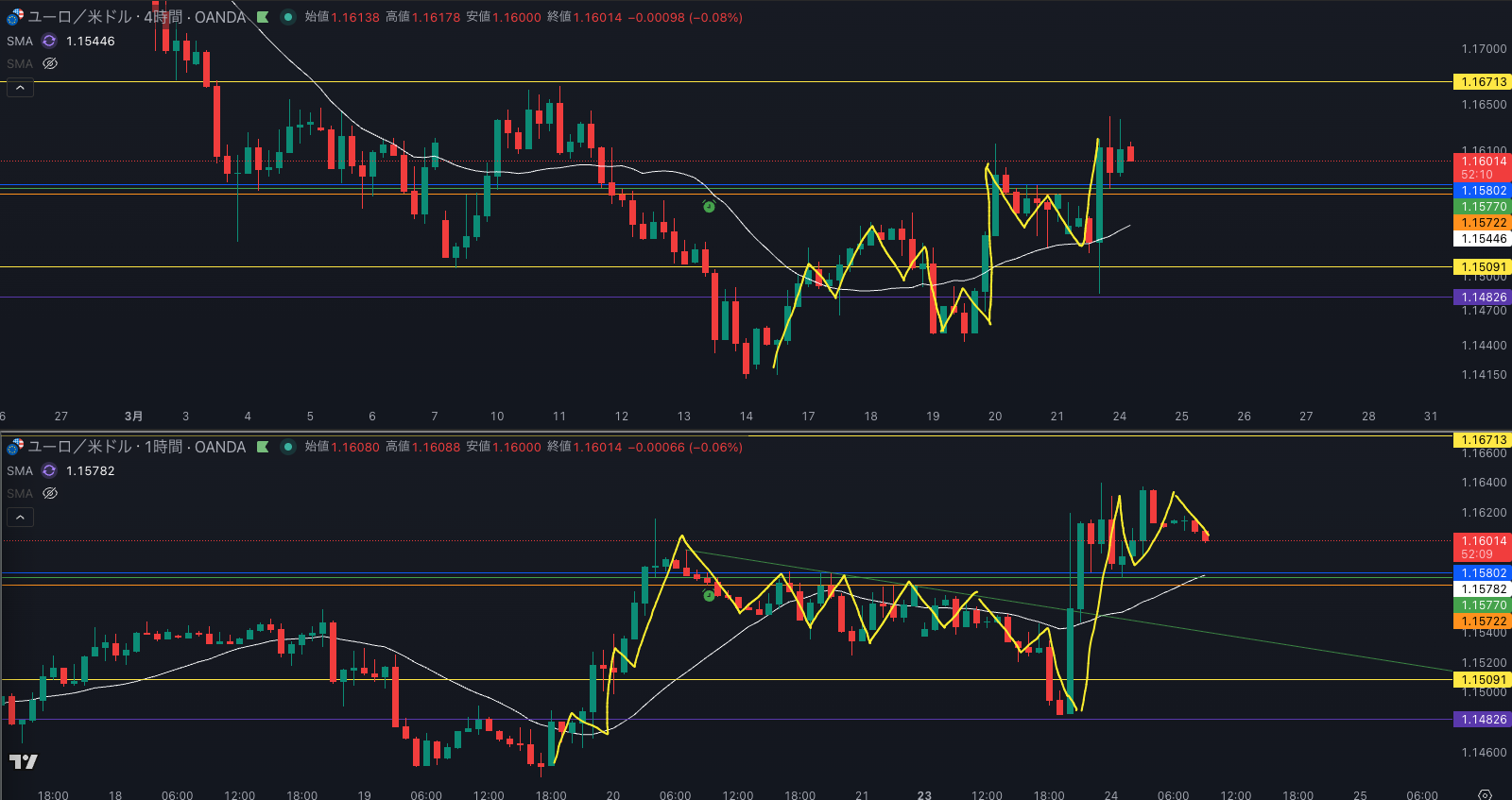Click the green clock marker on the 4-hour chart
This screenshot has width=1512, height=800.
(x=709, y=207)
